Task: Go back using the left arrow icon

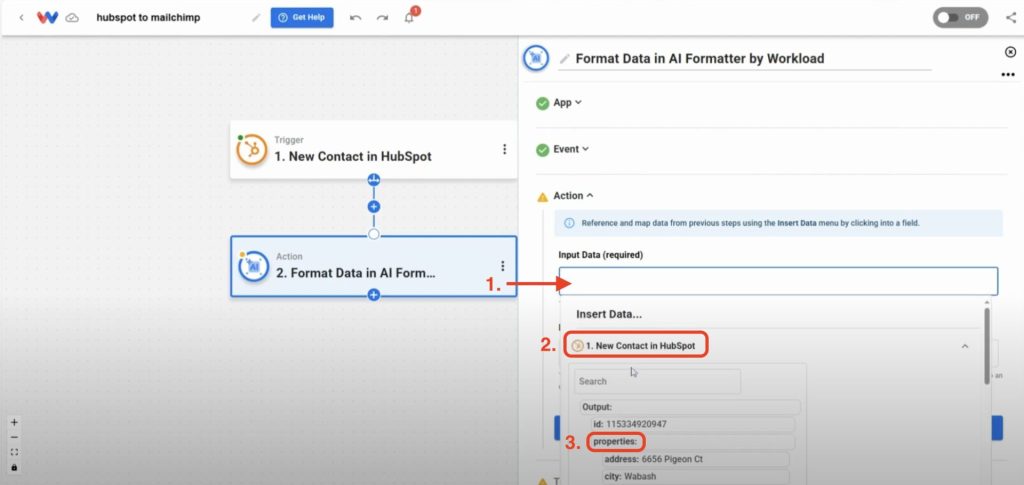Action: coord(22,18)
